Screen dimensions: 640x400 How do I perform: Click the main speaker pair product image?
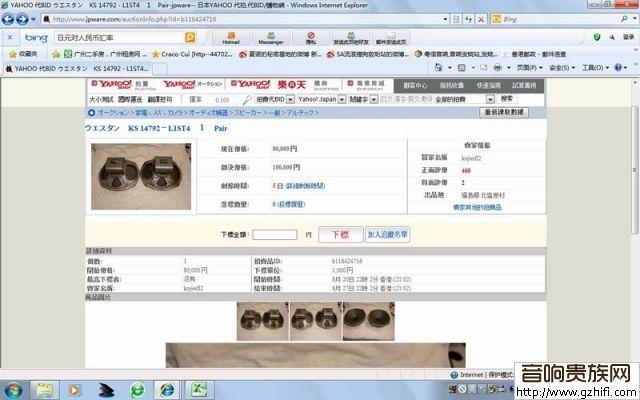141,176
